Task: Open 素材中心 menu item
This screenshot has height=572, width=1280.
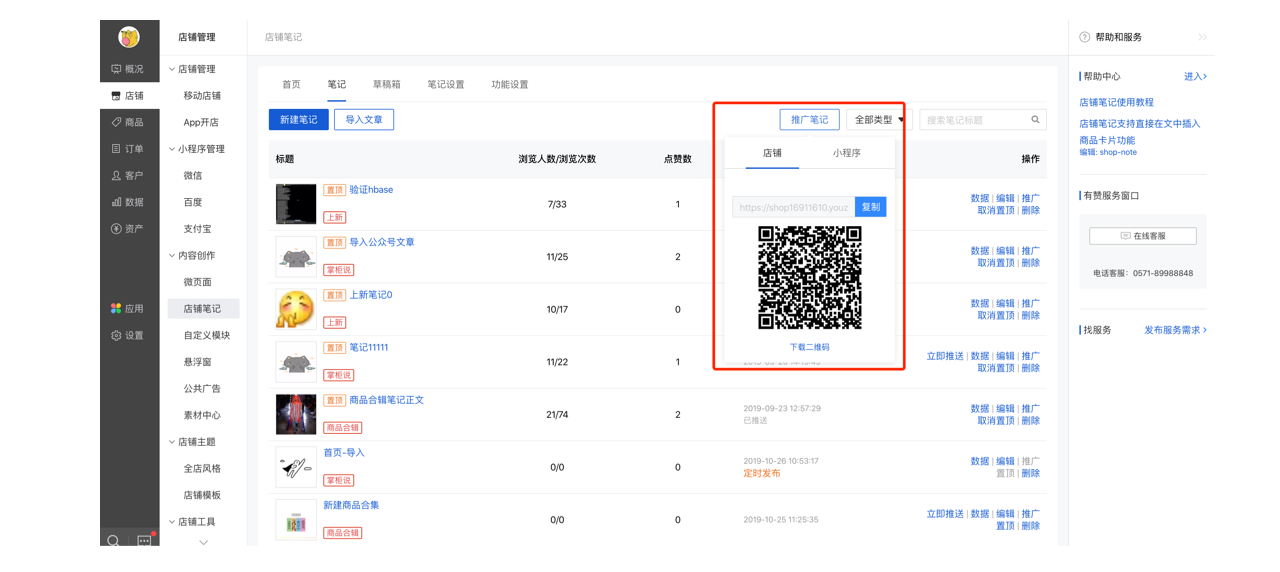Action: pos(202,415)
